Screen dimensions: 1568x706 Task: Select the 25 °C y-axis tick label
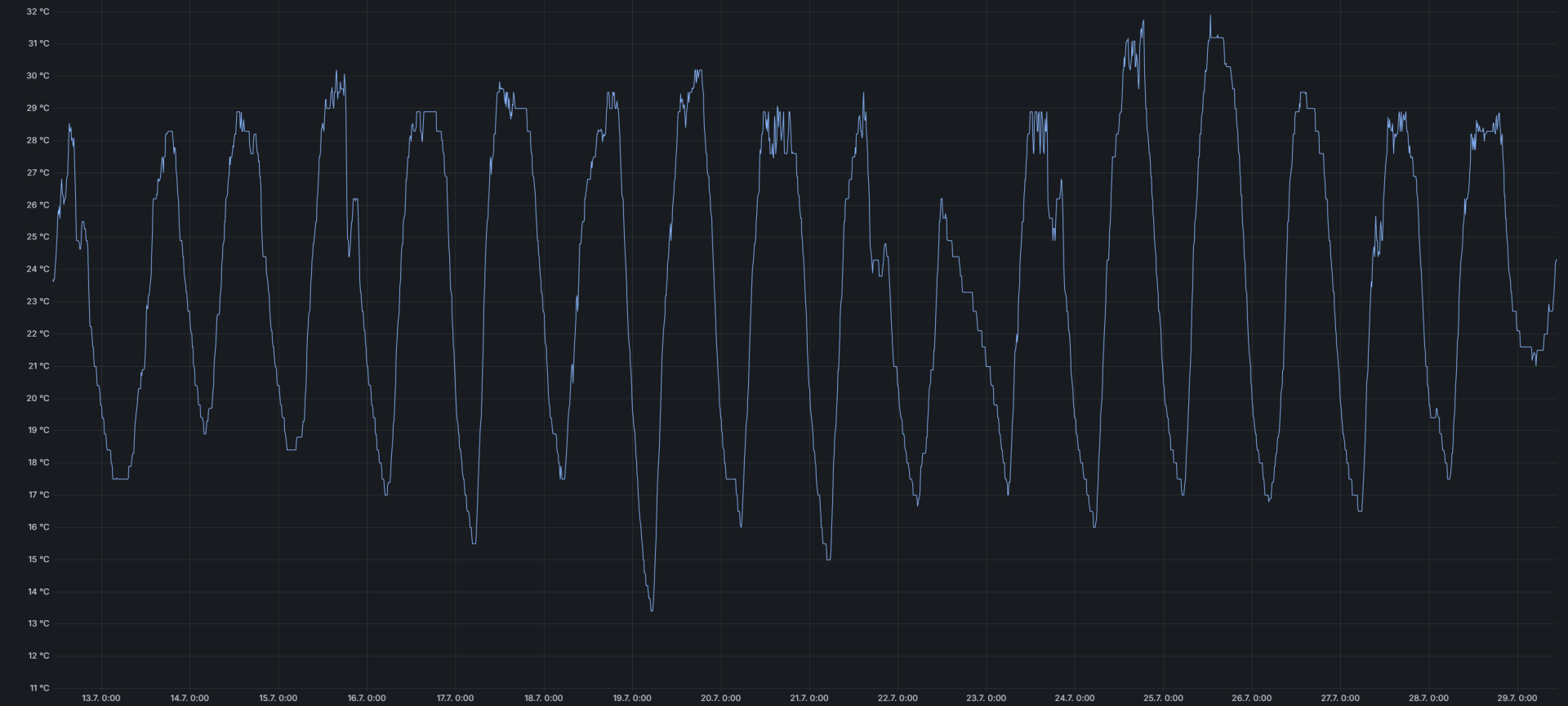point(38,237)
